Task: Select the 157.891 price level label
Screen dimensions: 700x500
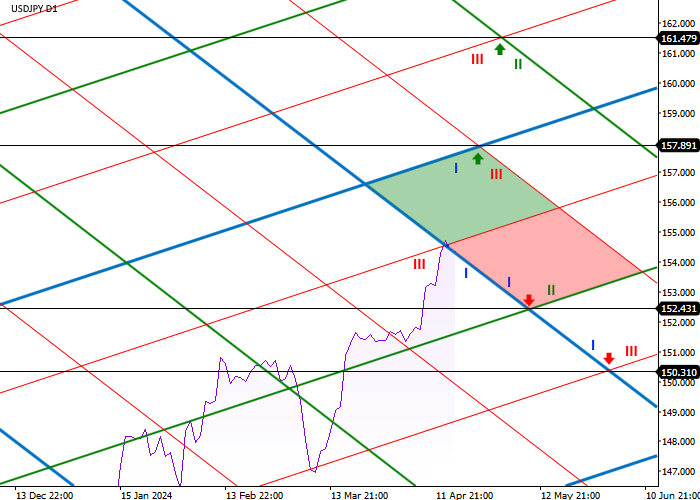Action: pyautogui.click(x=678, y=146)
